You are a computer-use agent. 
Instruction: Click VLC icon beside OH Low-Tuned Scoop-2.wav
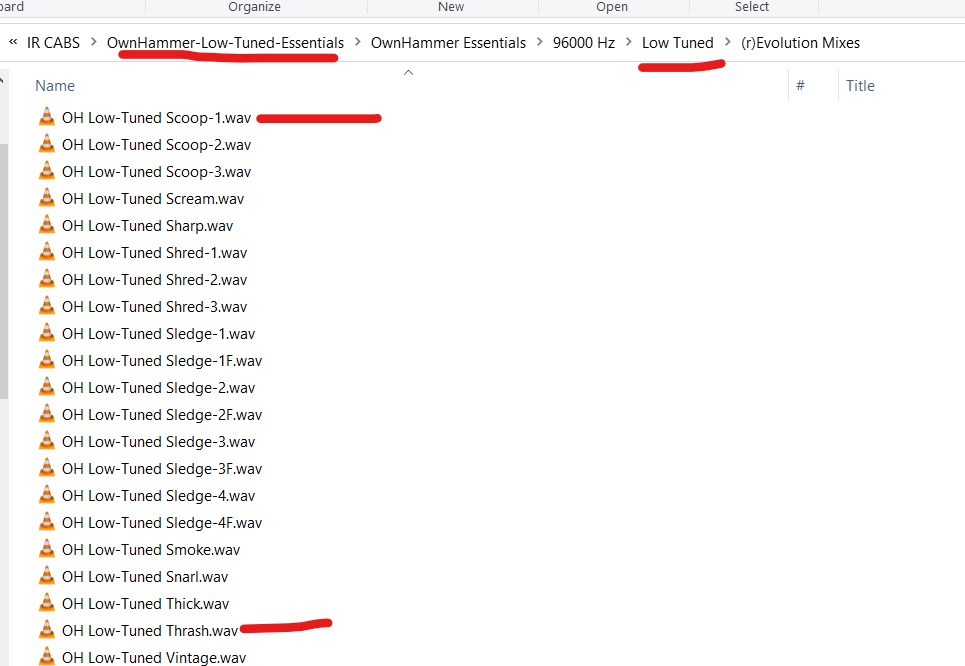pos(47,144)
